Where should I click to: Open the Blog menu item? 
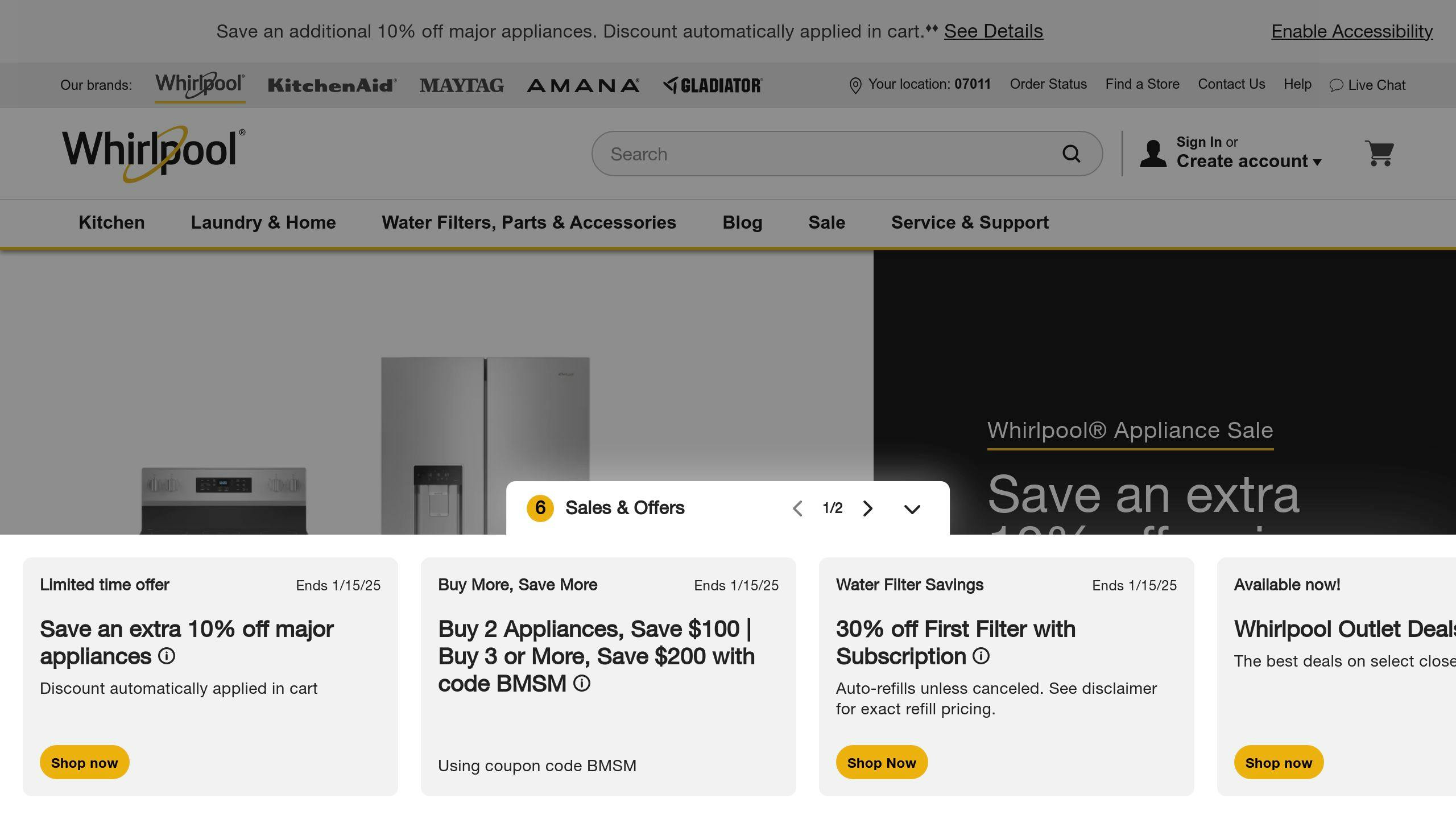(742, 222)
